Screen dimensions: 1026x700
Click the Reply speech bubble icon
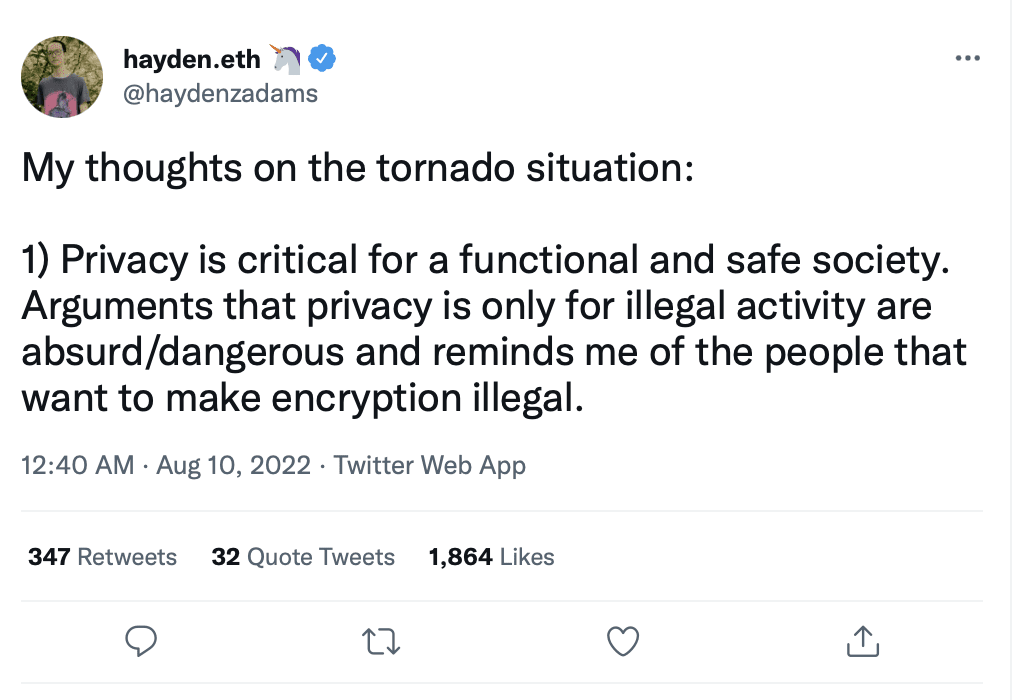(141, 641)
